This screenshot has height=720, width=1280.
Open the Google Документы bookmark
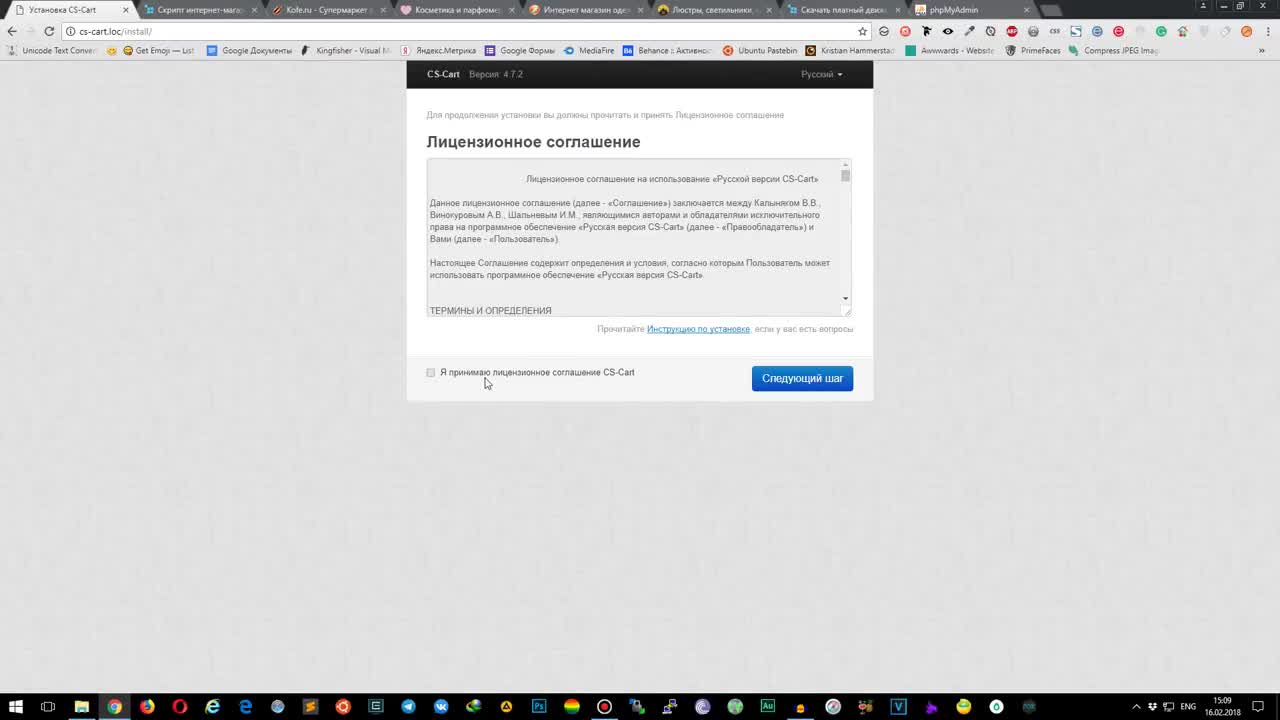click(249, 50)
